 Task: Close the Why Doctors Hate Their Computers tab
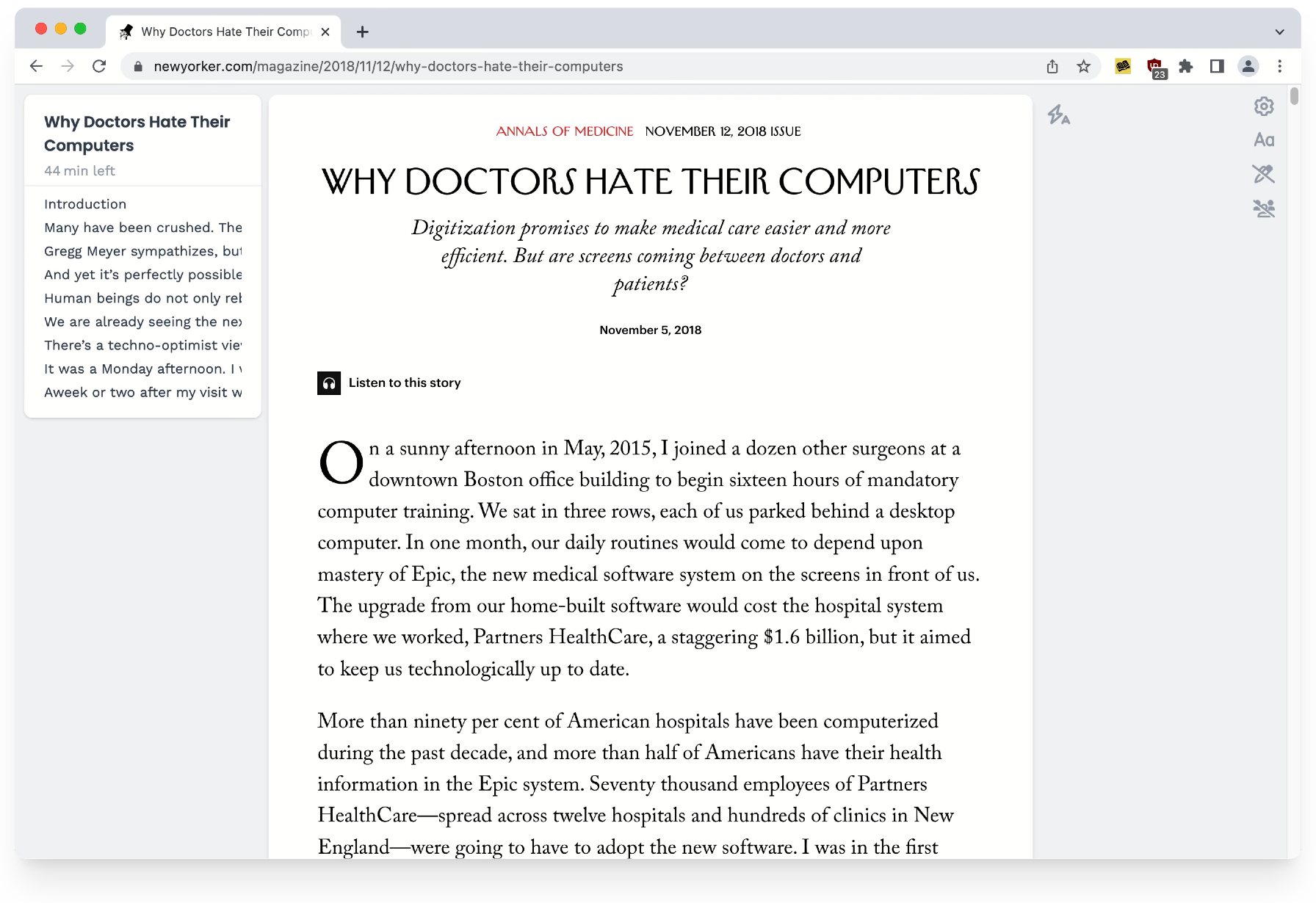pyautogui.click(x=325, y=32)
